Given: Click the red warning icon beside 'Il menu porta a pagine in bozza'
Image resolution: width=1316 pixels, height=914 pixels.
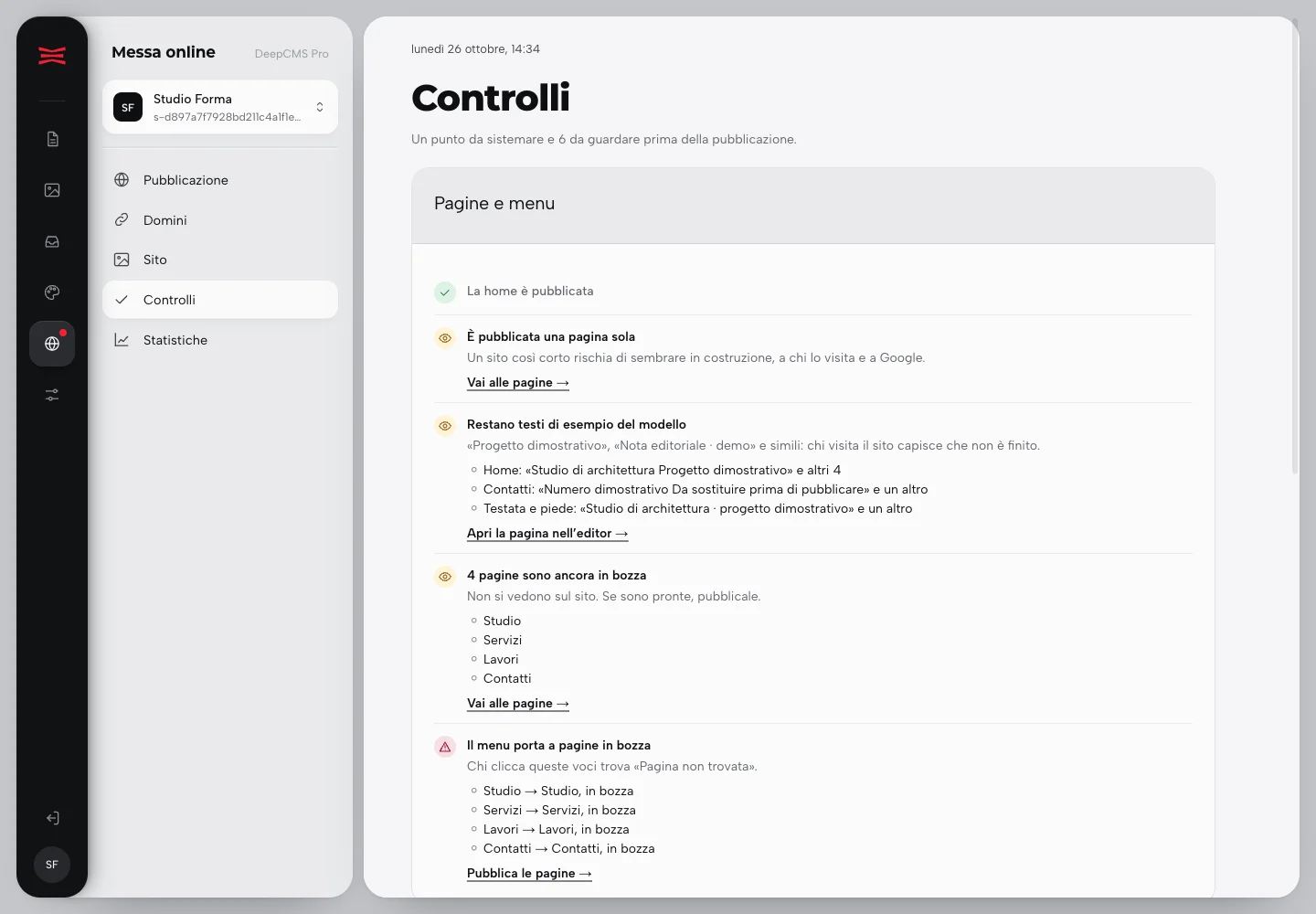Looking at the screenshot, I should point(445,747).
